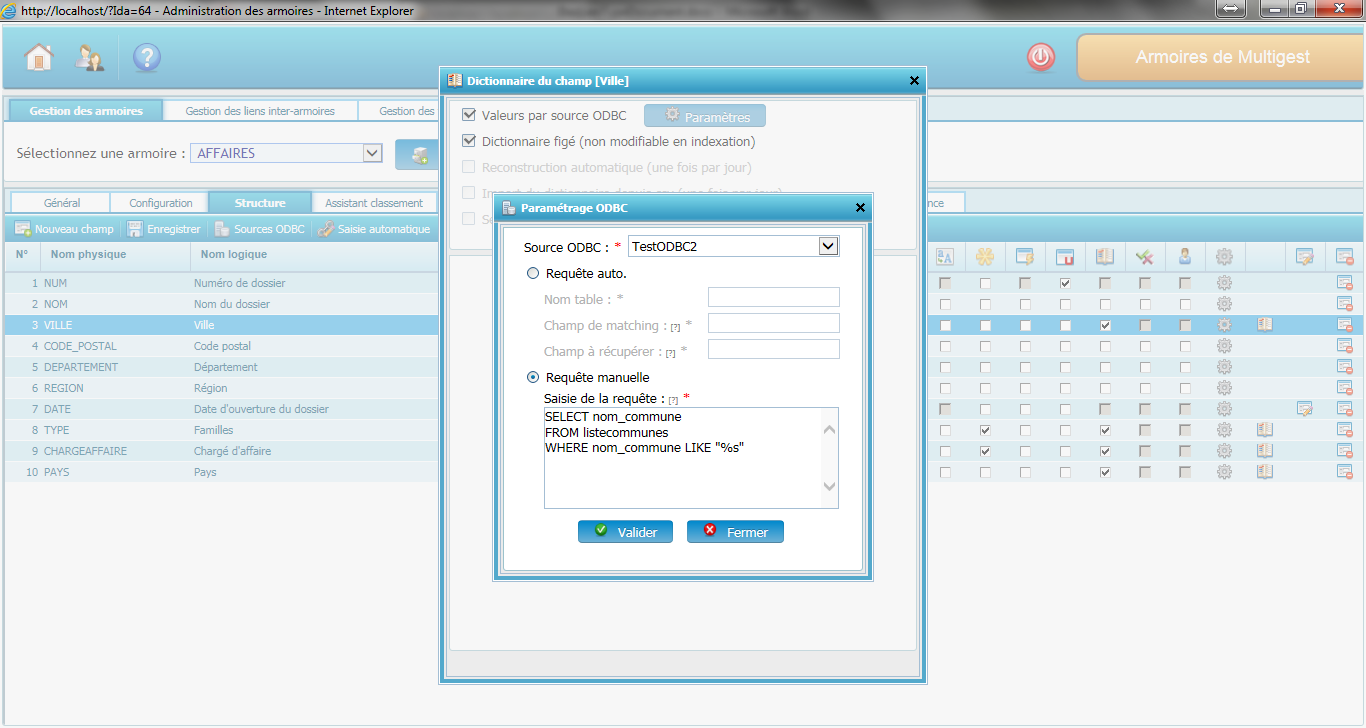This screenshot has width=1366, height=728.
Task: Open dictionary book icon for TYPE row
Action: (x=1264, y=430)
